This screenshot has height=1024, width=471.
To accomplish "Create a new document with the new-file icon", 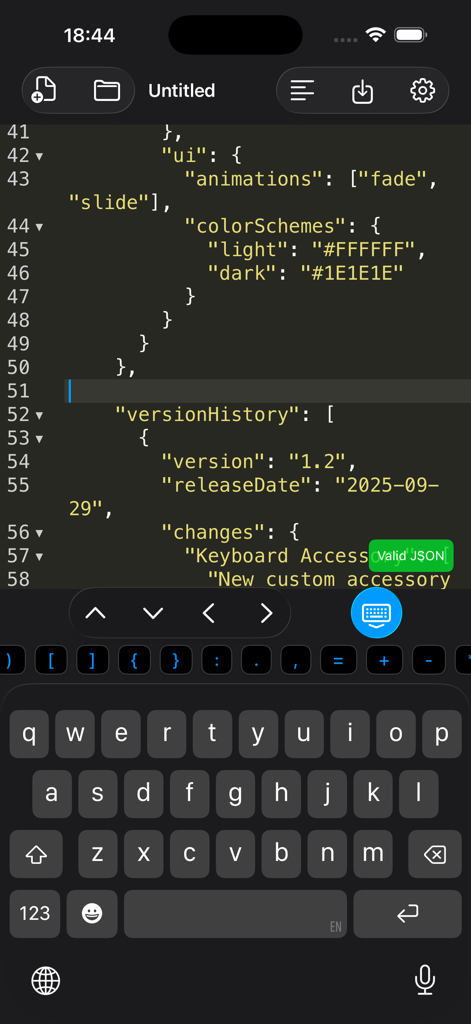I will 44,90.
